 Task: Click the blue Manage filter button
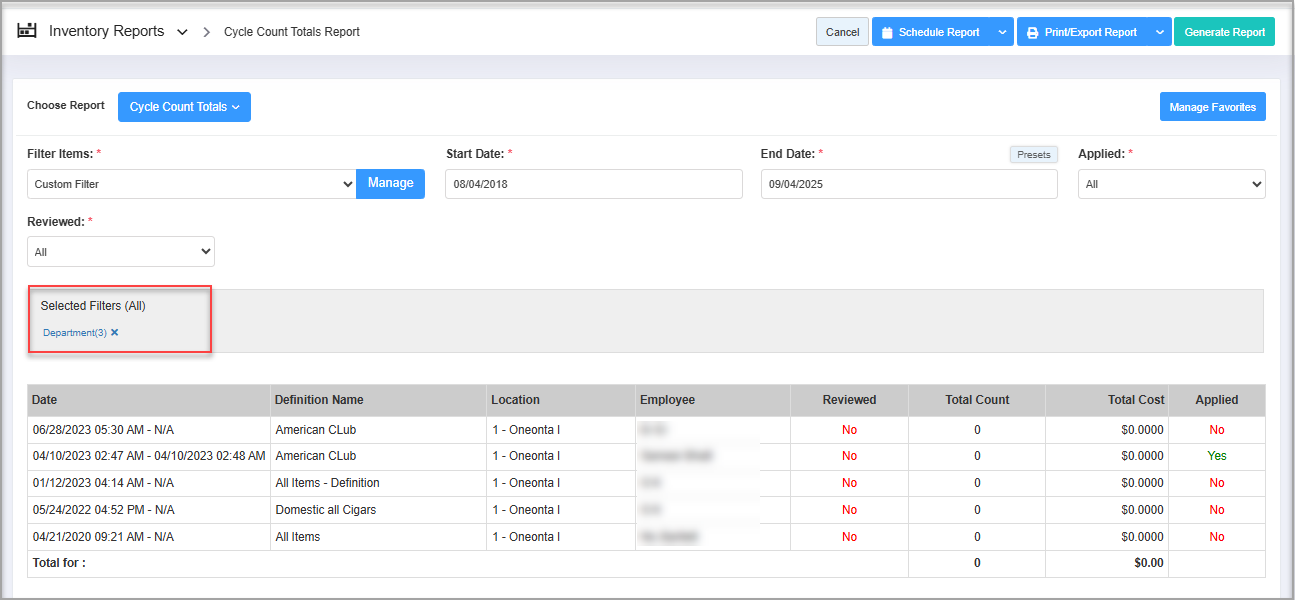pyautogui.click(x=390, y=183)
